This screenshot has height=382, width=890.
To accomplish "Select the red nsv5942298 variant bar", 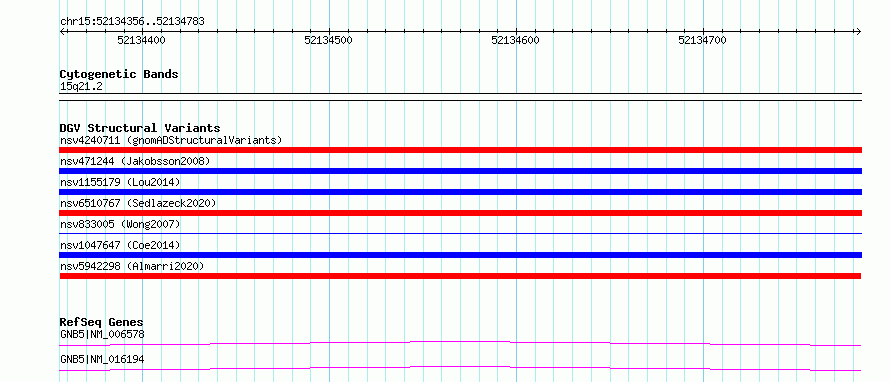I will click(x=460, y=276).
